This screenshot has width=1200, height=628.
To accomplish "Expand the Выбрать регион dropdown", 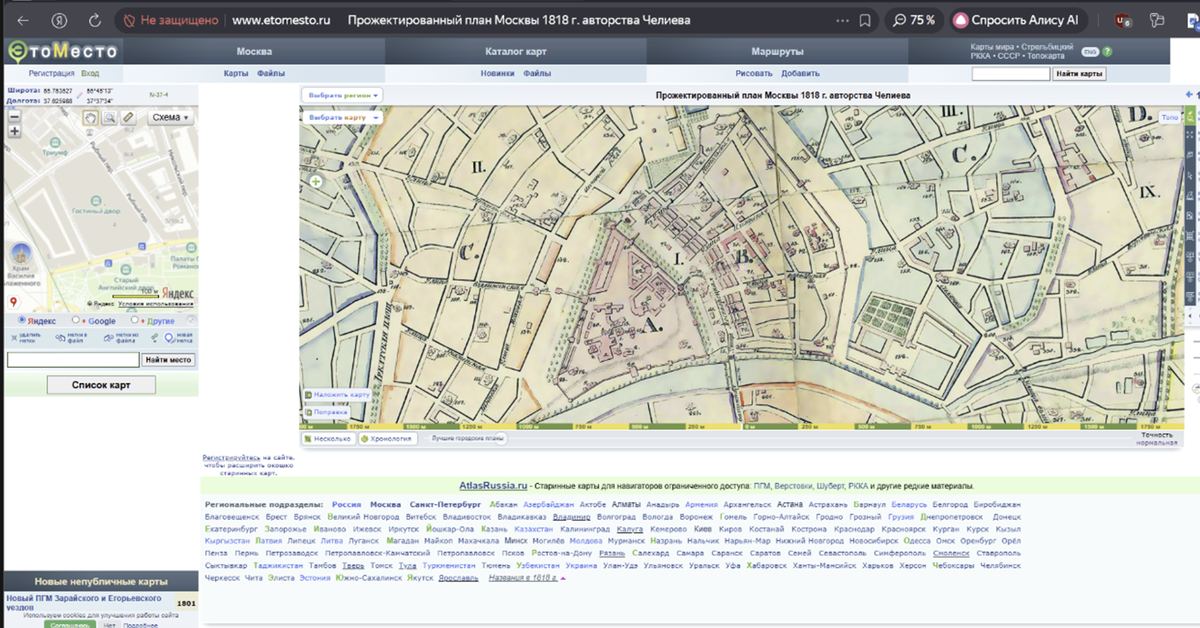I will click(342, 95).
